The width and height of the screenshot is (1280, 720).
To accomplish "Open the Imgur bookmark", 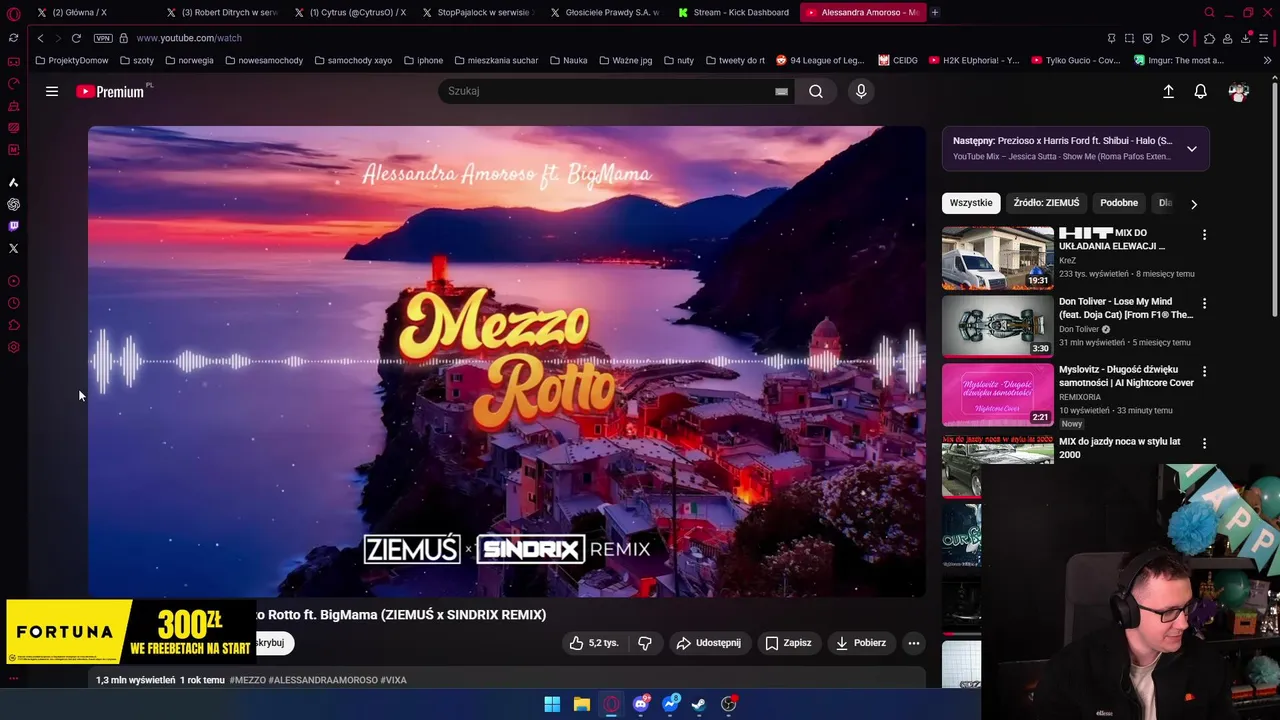I will pos(1179,60).
